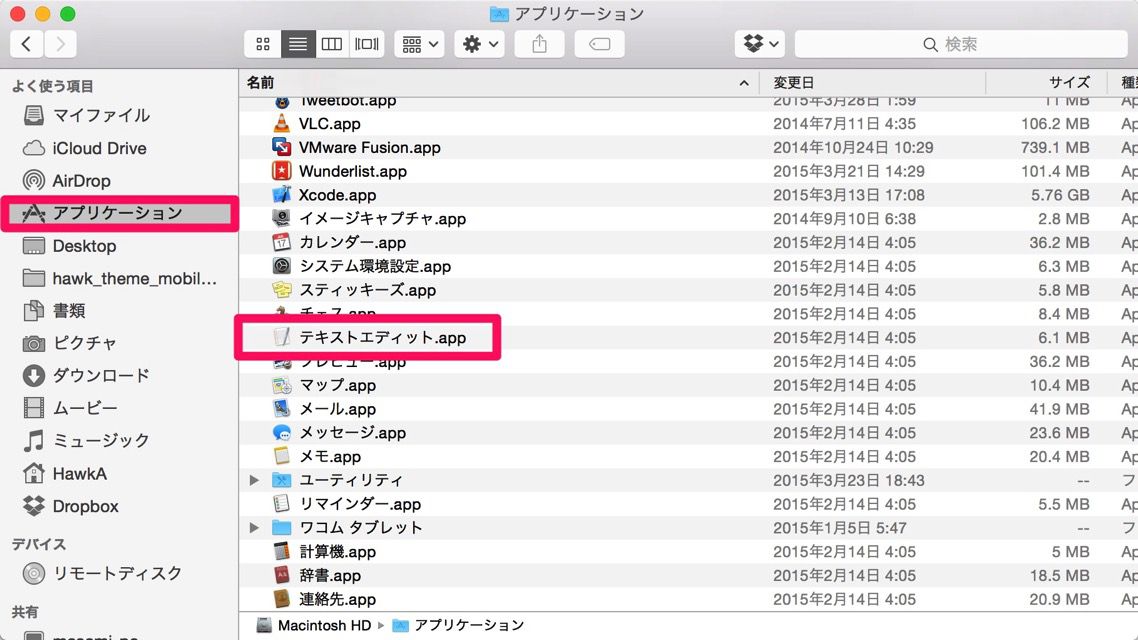This screenshot has height=640, width=1138.
Task: Select スティッキーズ.app icon
Action: 282,290
